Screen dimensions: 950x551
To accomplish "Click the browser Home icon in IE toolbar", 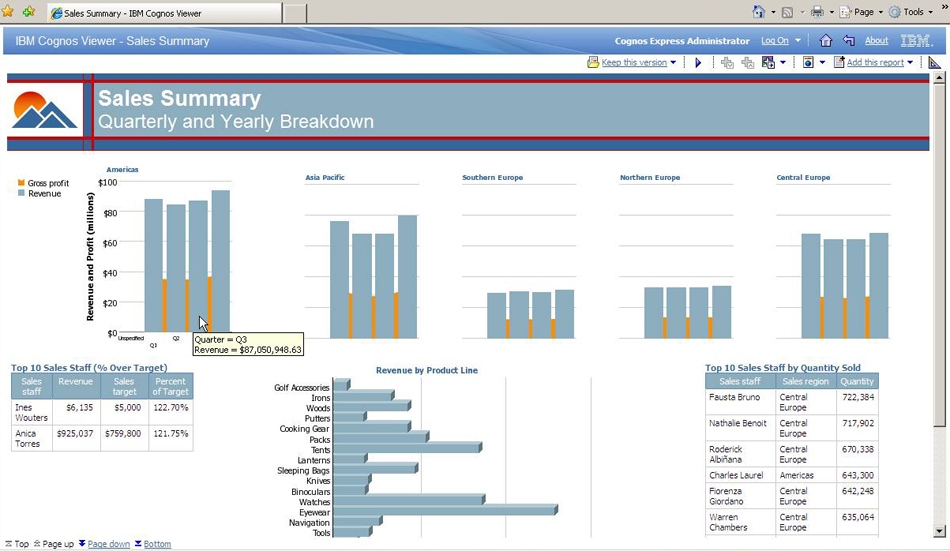I will [758, 12].
